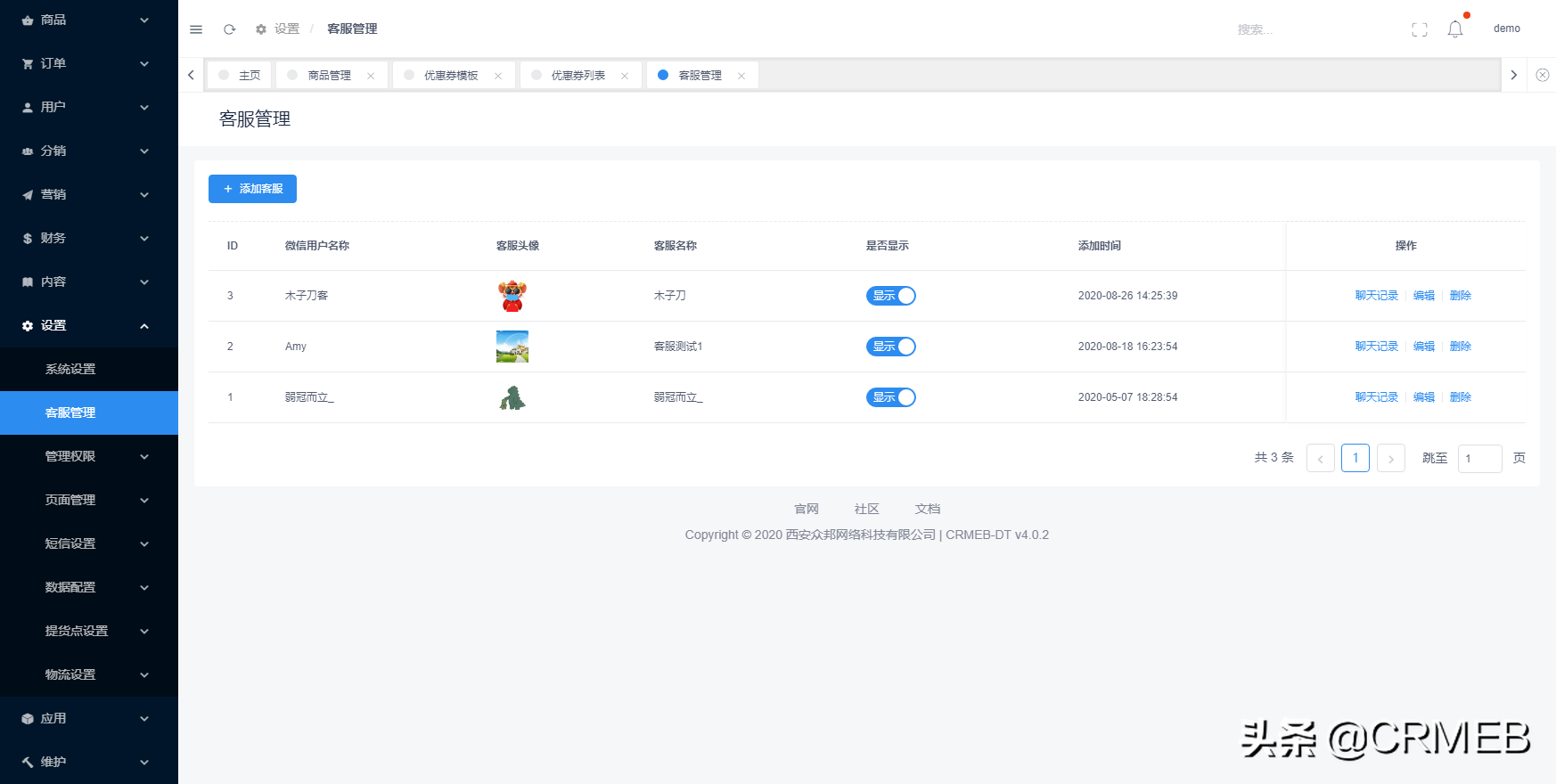1556x784 pixels.
Task: Close all tabs circle-x icon
Action: 1543,75
